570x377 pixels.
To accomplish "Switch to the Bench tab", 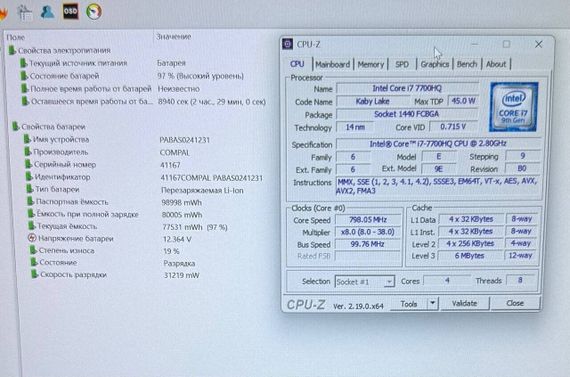I will [467, 64].
